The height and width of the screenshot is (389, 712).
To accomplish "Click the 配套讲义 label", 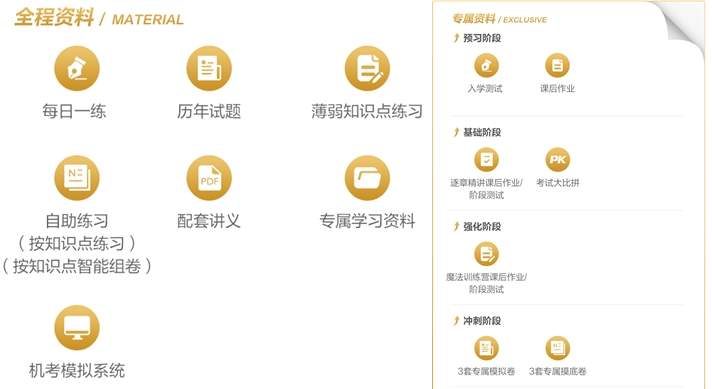I will coord(209,221).
